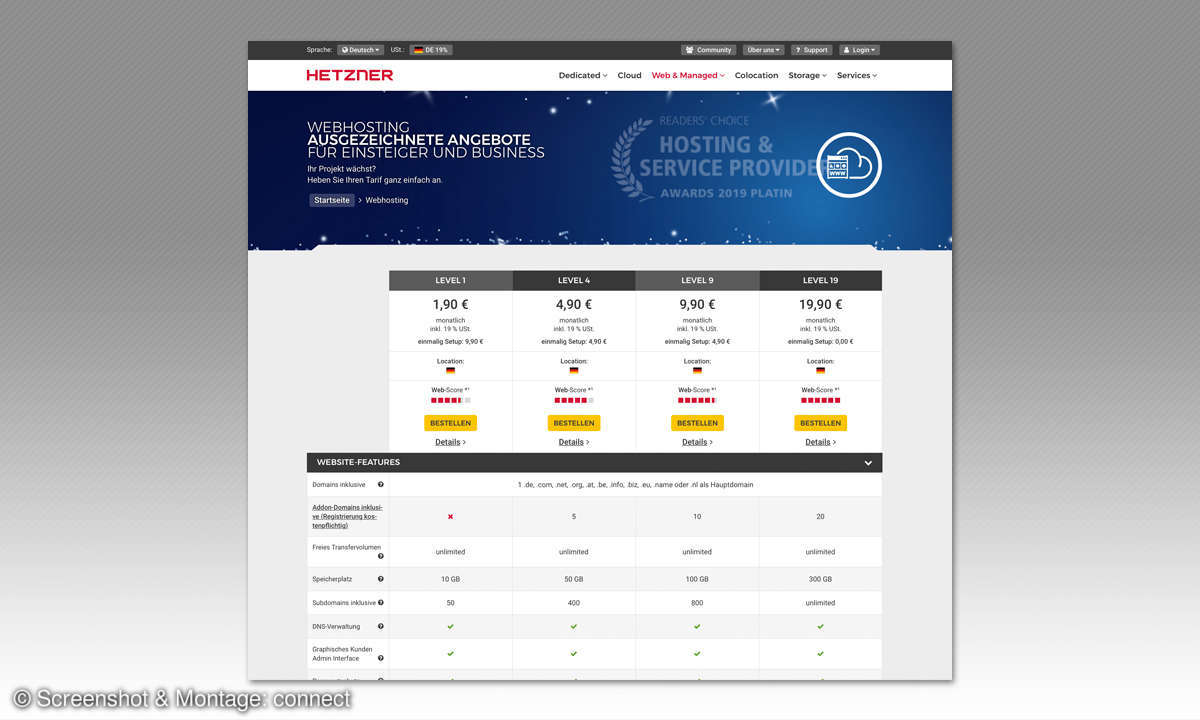Click the Level 9 column header
This screenshot has width=1200, height=720.
pyautogui.click(x=697, y=281)
